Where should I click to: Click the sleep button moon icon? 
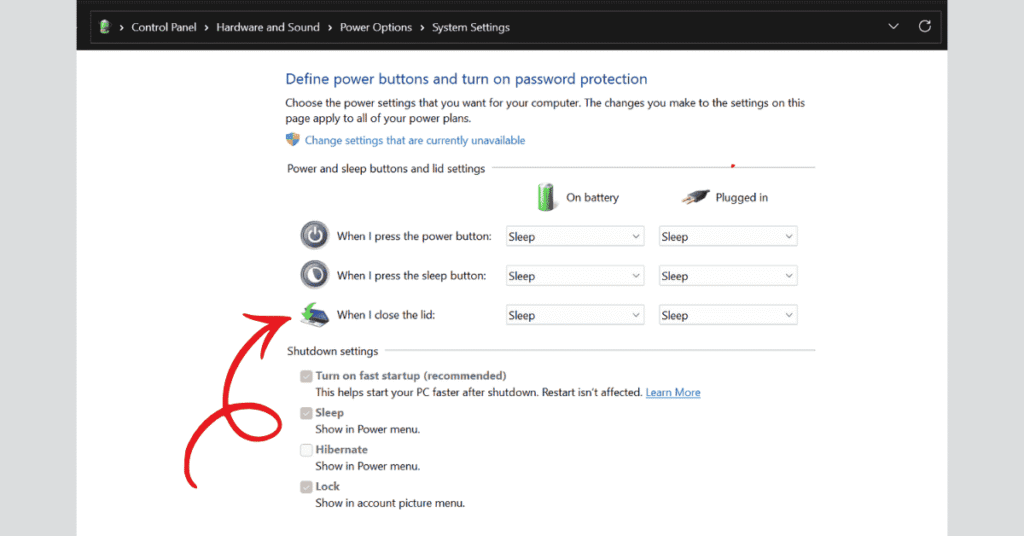314,275
